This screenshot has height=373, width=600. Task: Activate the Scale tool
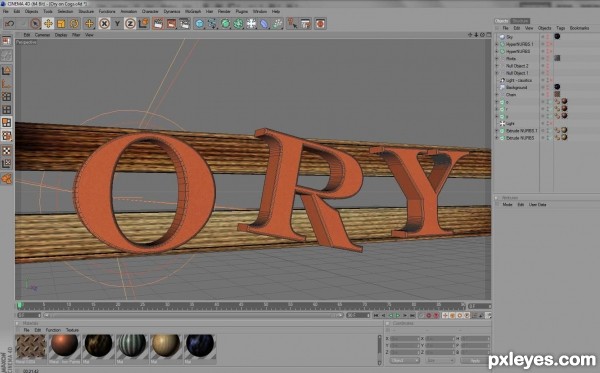[61, 24]
